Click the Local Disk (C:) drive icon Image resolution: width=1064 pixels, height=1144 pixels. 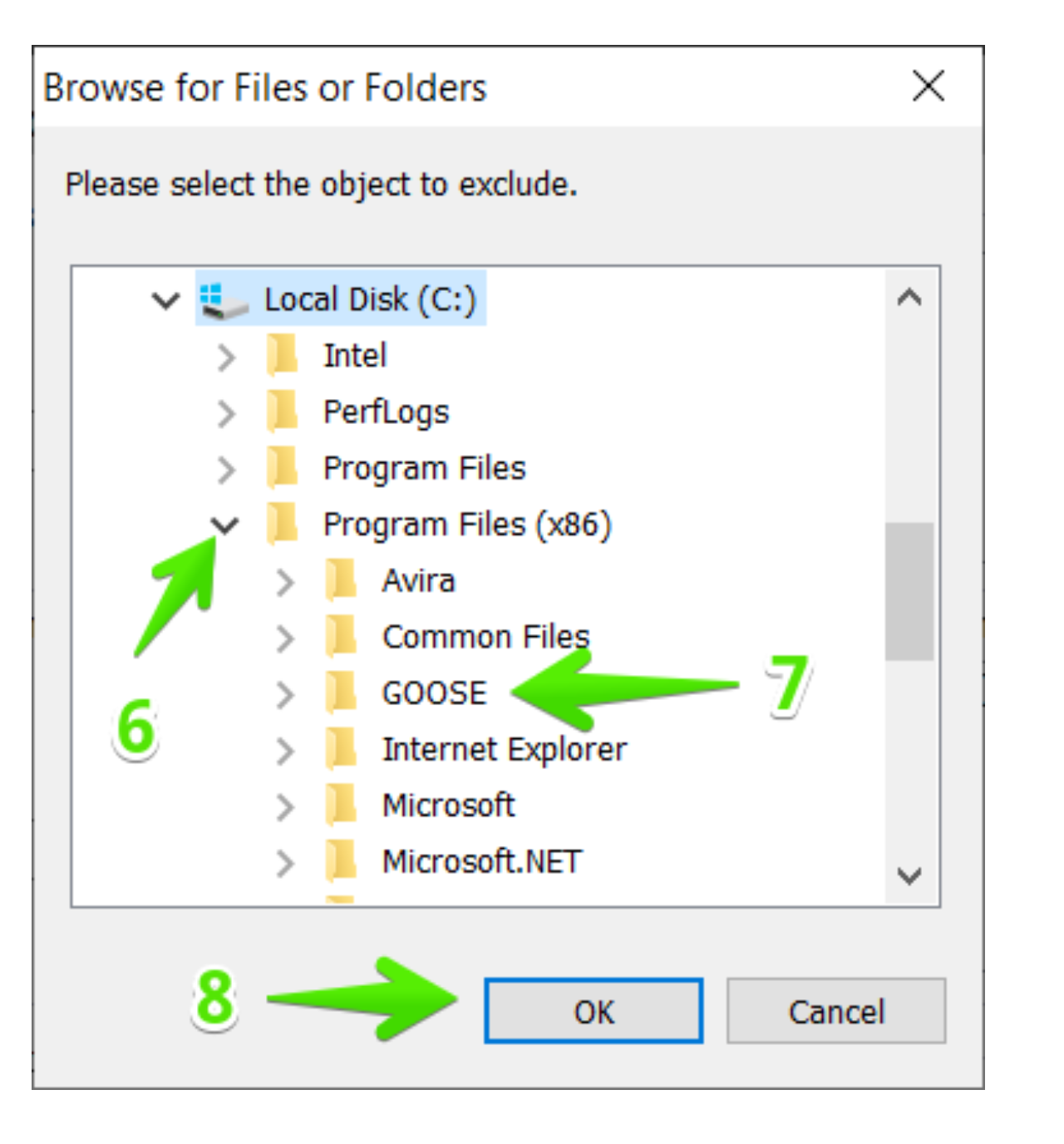coord(224,300)
